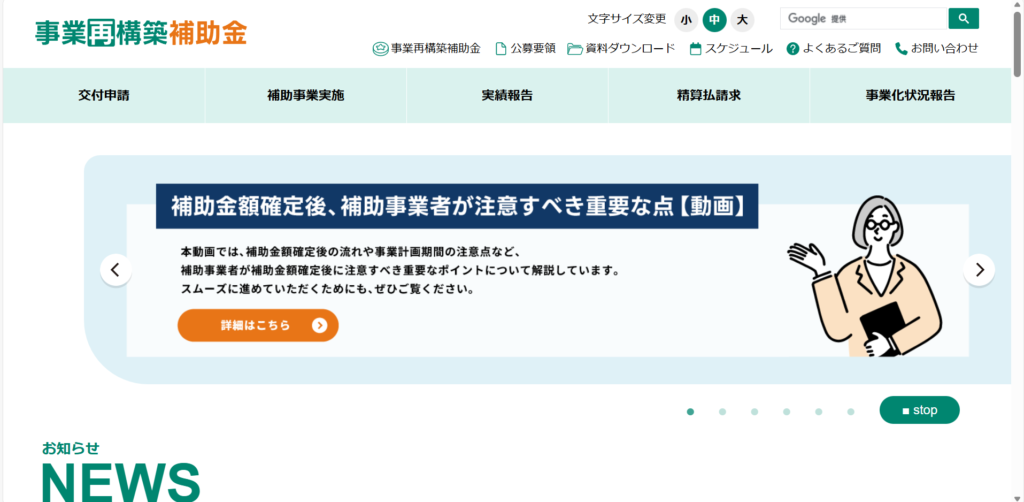Jump to the third carousel dot
Screen dimensions: 1024x502
pyautogui.click(x=755, y=411)
